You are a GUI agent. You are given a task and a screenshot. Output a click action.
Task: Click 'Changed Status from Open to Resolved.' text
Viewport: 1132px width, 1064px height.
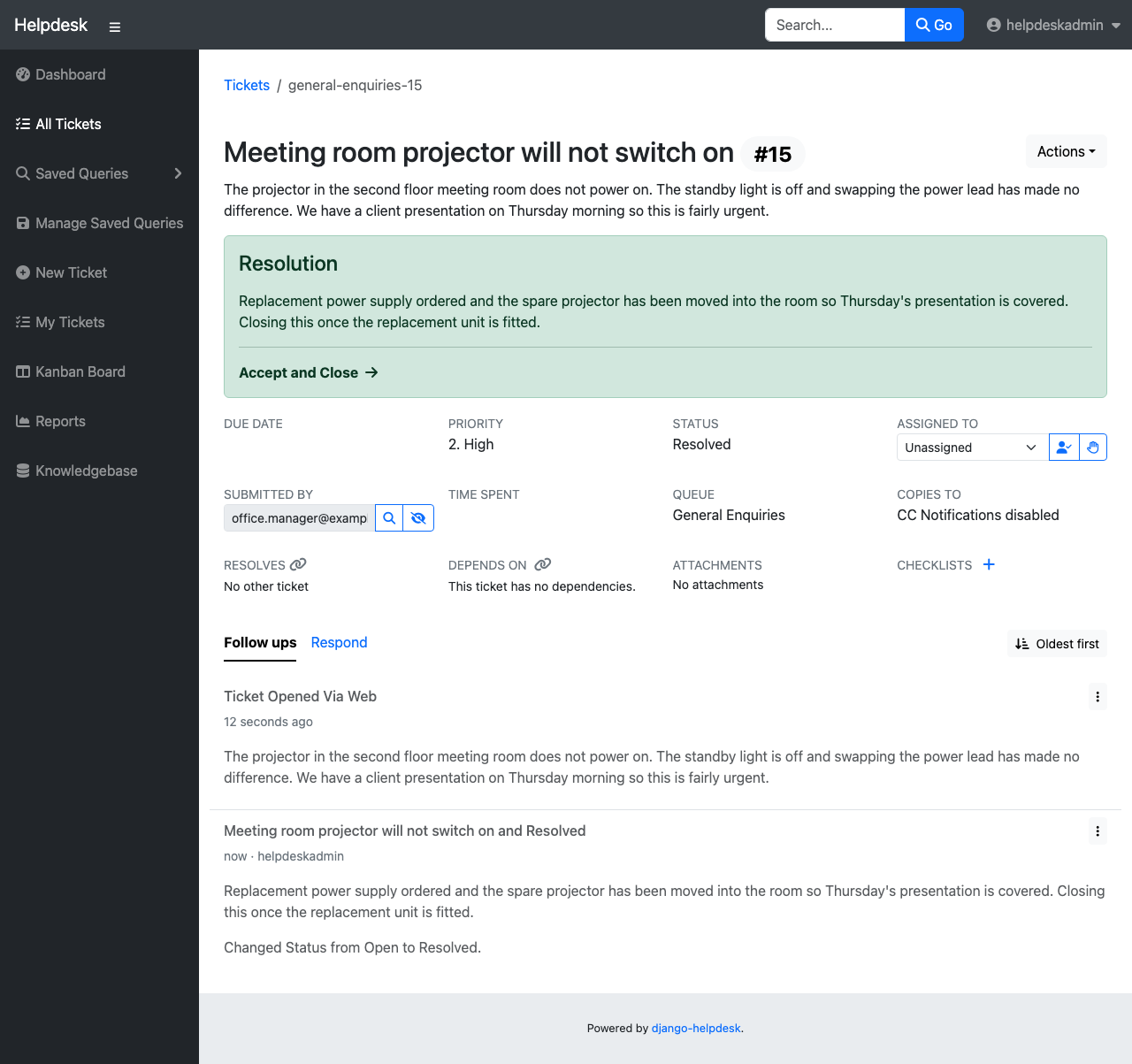pos(352,947)
